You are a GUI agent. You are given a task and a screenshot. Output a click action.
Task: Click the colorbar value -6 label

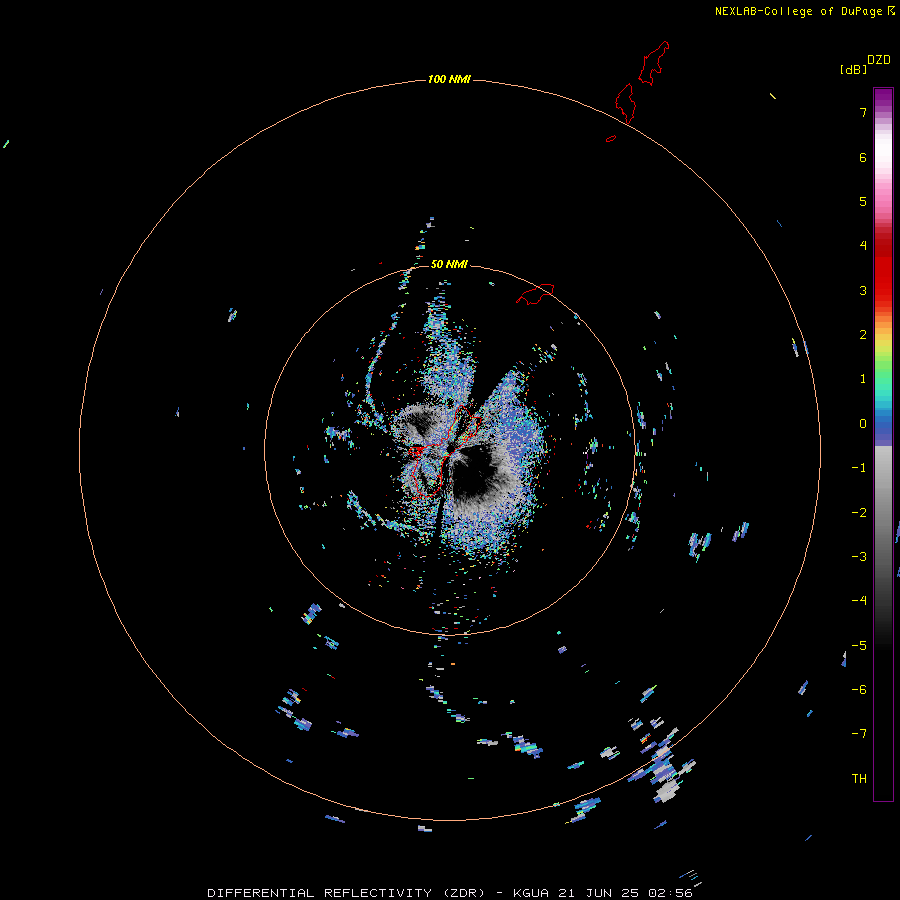[859, 690]
